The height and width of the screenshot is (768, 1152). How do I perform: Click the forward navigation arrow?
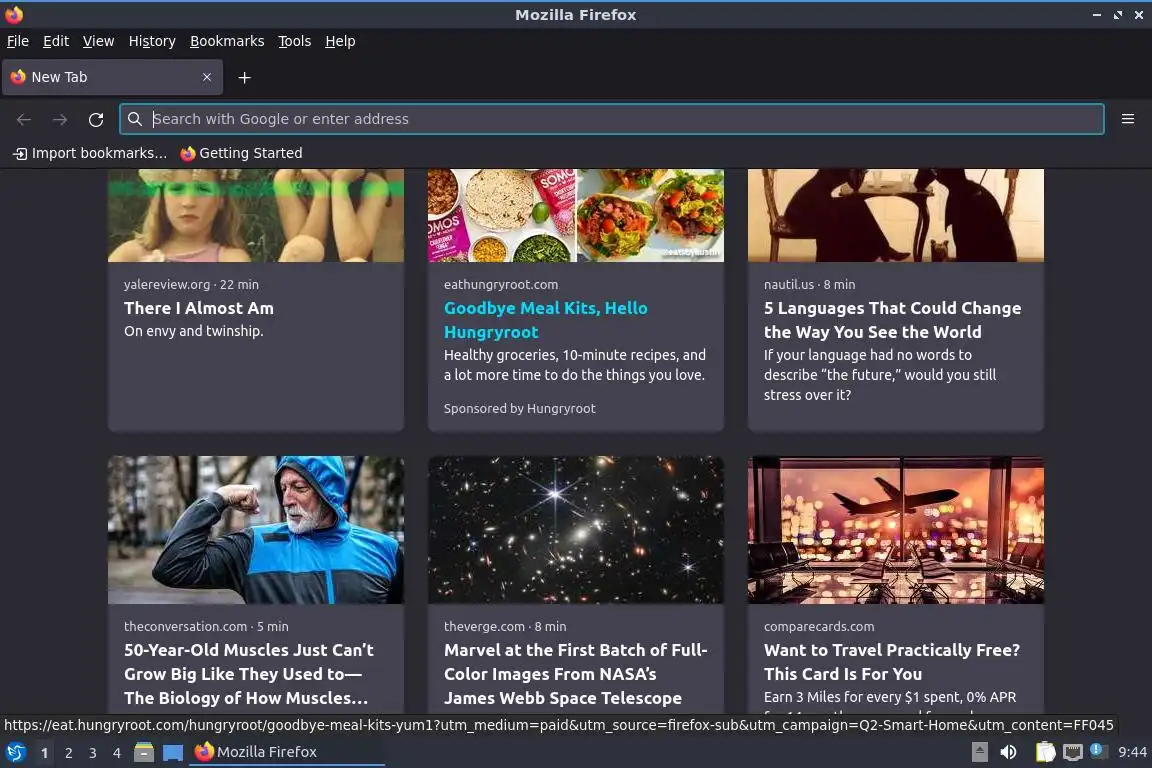click(60, 119)
